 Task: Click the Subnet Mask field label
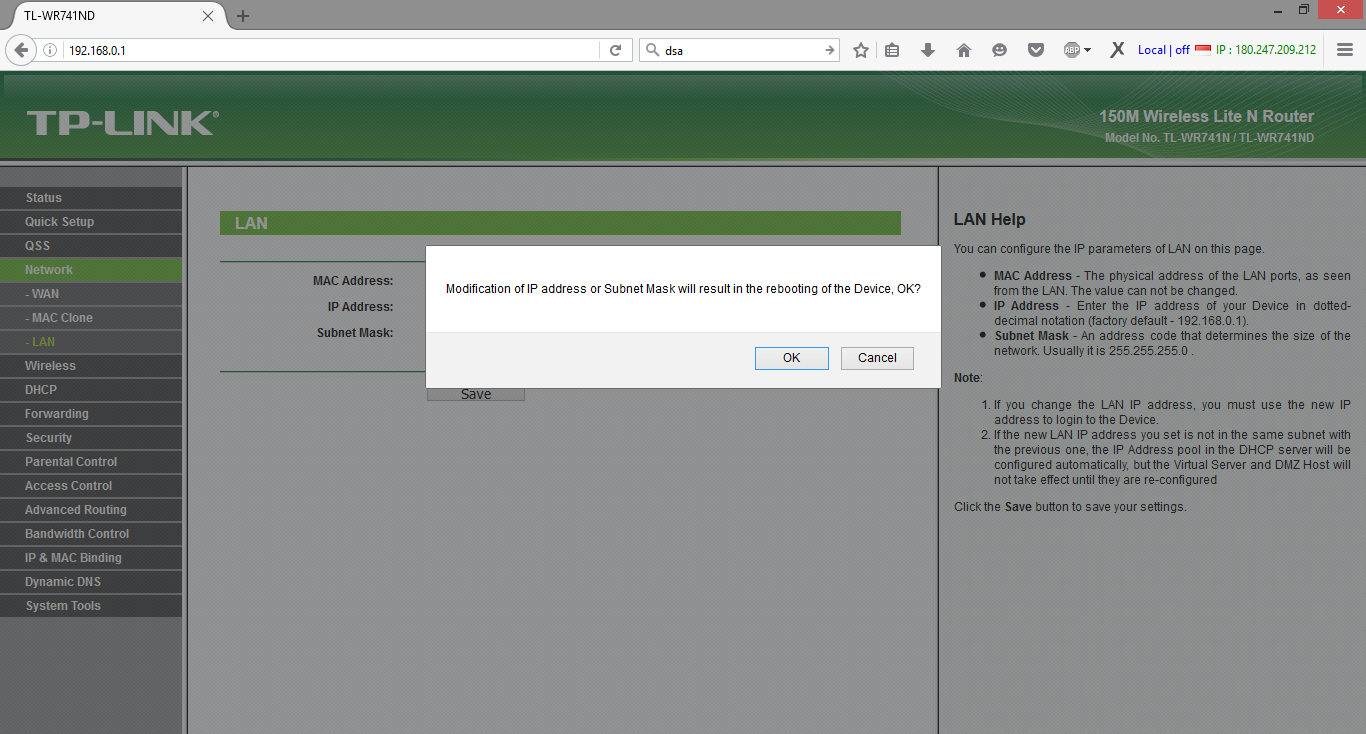(355, 332)
